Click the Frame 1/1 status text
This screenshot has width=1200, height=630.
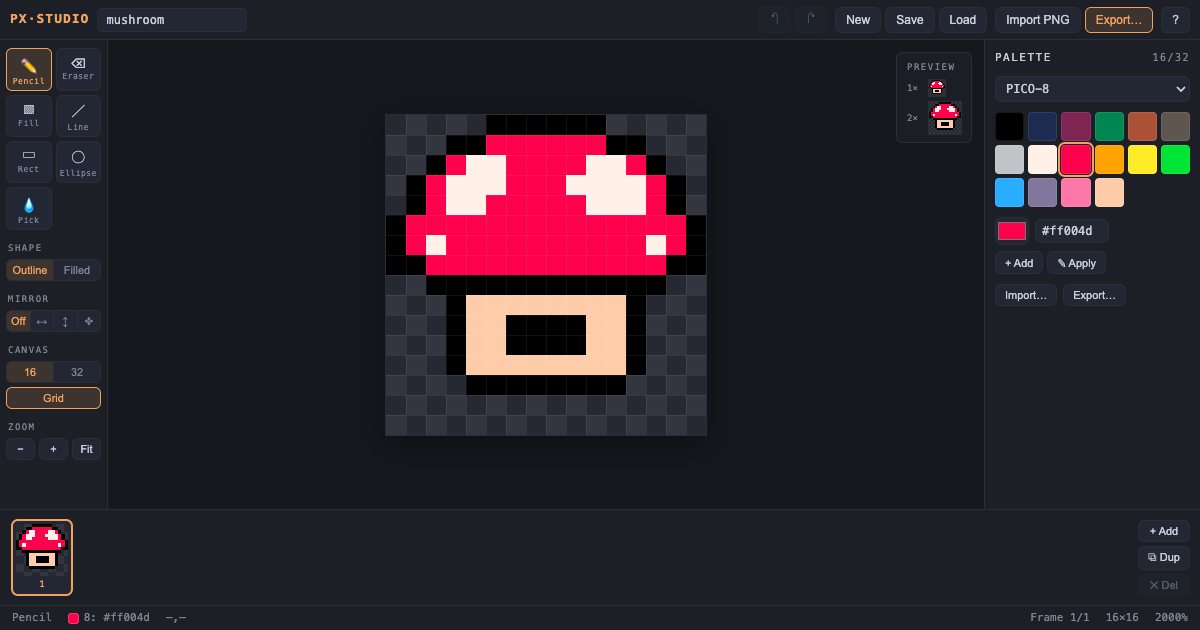pyautogui.click(x=1060, y=618)
